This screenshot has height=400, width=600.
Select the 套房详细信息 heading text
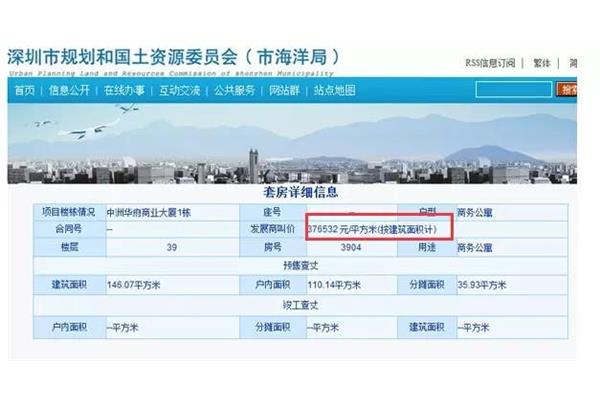pyautogui.click(x=300, y=192)
